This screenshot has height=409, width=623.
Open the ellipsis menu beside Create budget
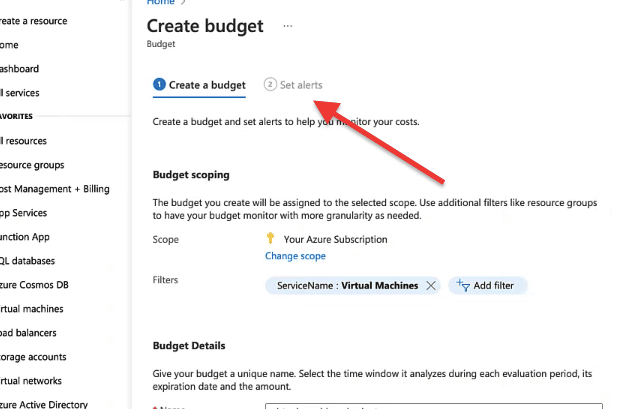[x=288, y=26]
